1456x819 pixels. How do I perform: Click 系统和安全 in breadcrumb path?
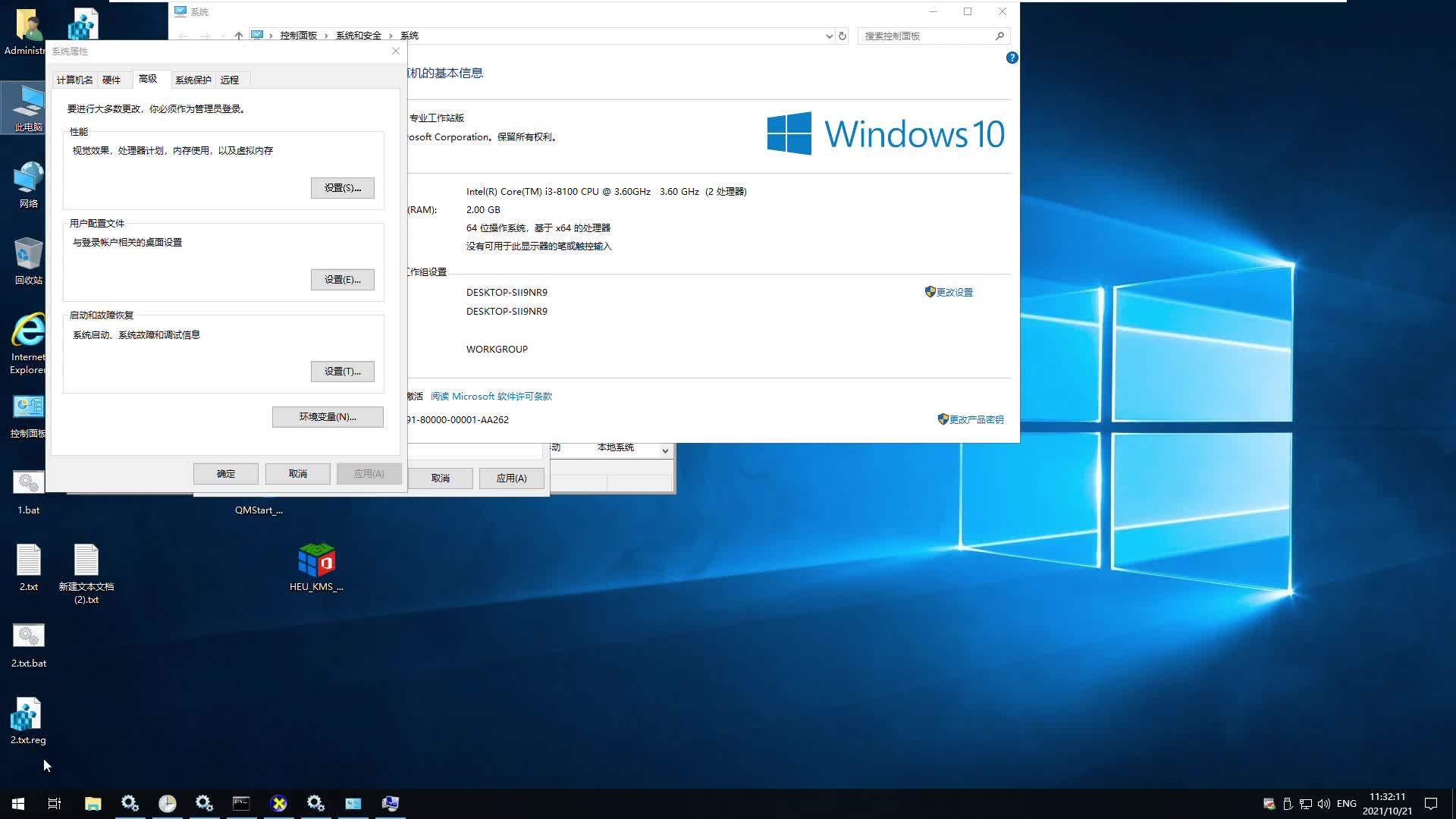coord(358,36)
